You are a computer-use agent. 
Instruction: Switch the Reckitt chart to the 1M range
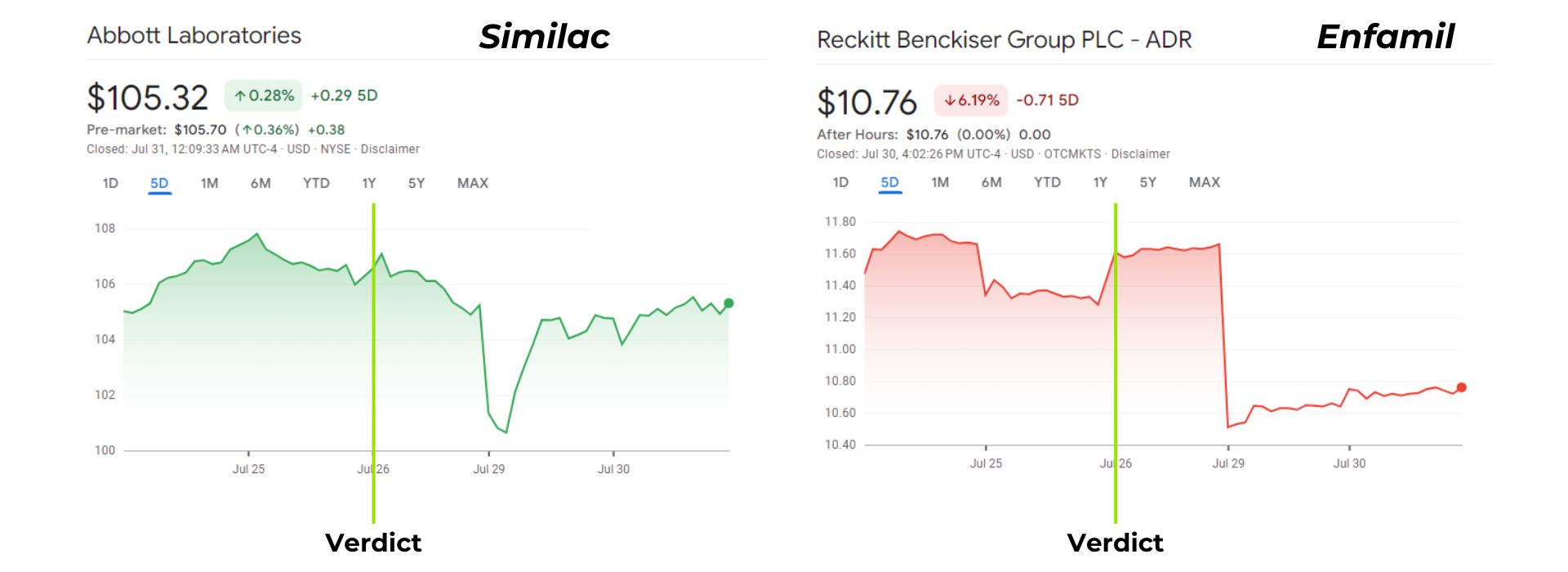tap(940, 182)
